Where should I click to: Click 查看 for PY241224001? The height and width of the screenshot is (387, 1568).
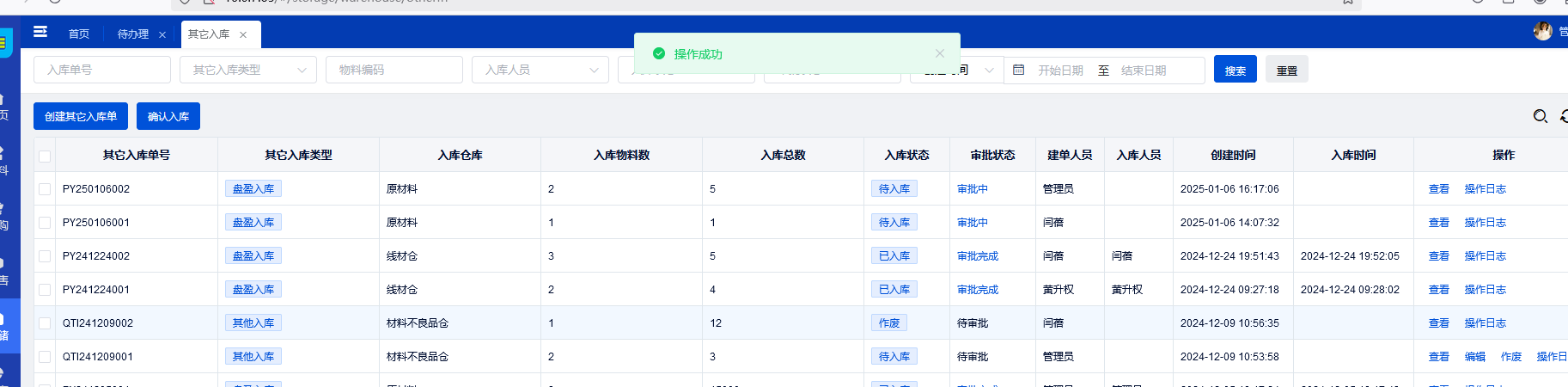1439,290
